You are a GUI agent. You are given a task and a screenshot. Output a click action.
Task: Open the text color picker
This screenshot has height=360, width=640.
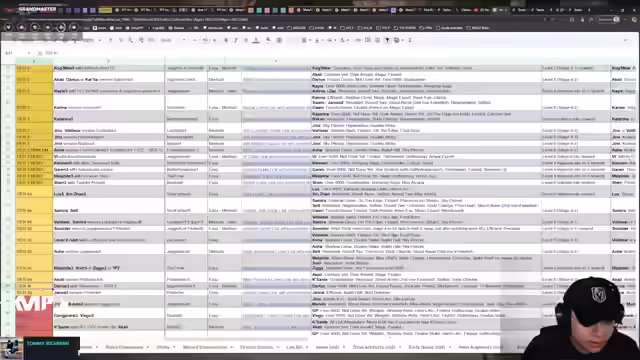tap(256, 40)
